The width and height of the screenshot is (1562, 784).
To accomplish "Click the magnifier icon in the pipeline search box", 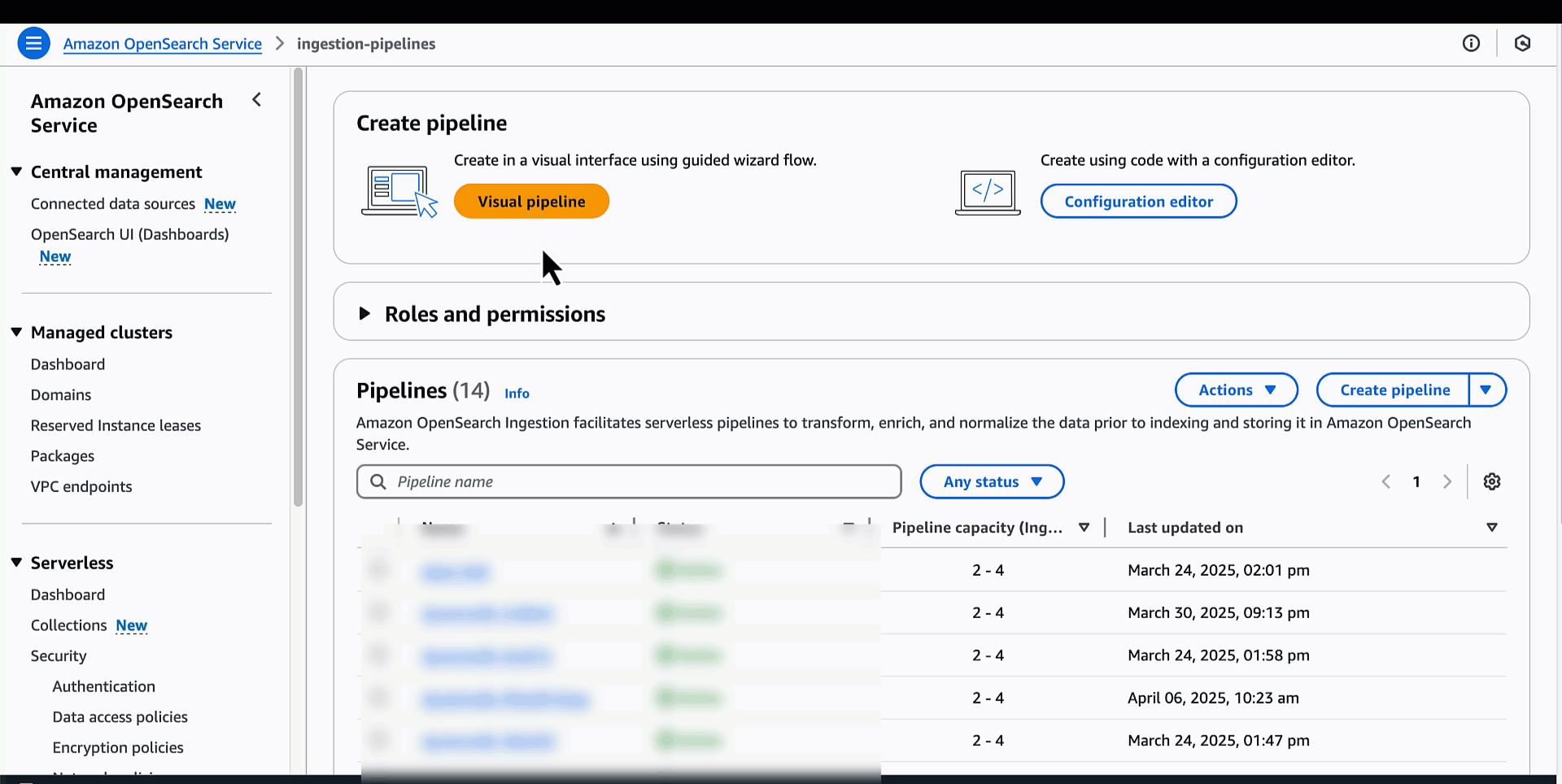I will [378, 481].
